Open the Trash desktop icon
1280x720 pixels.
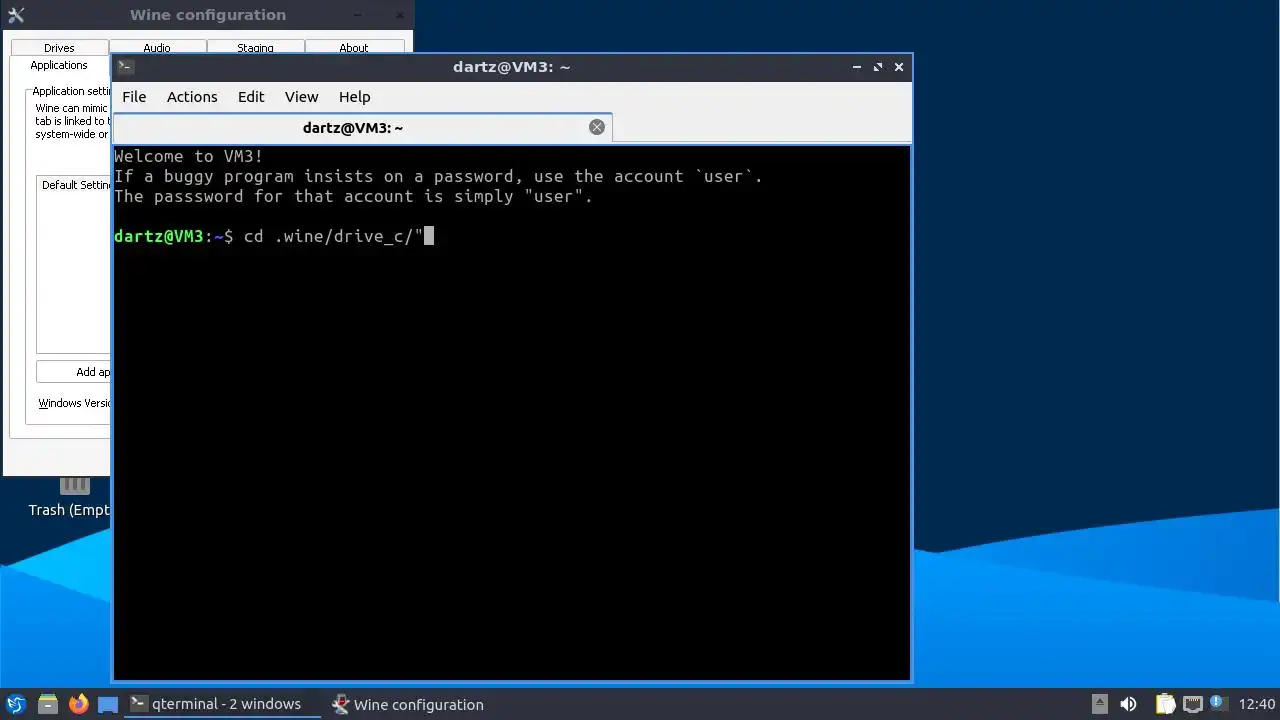tap(69, 497)
